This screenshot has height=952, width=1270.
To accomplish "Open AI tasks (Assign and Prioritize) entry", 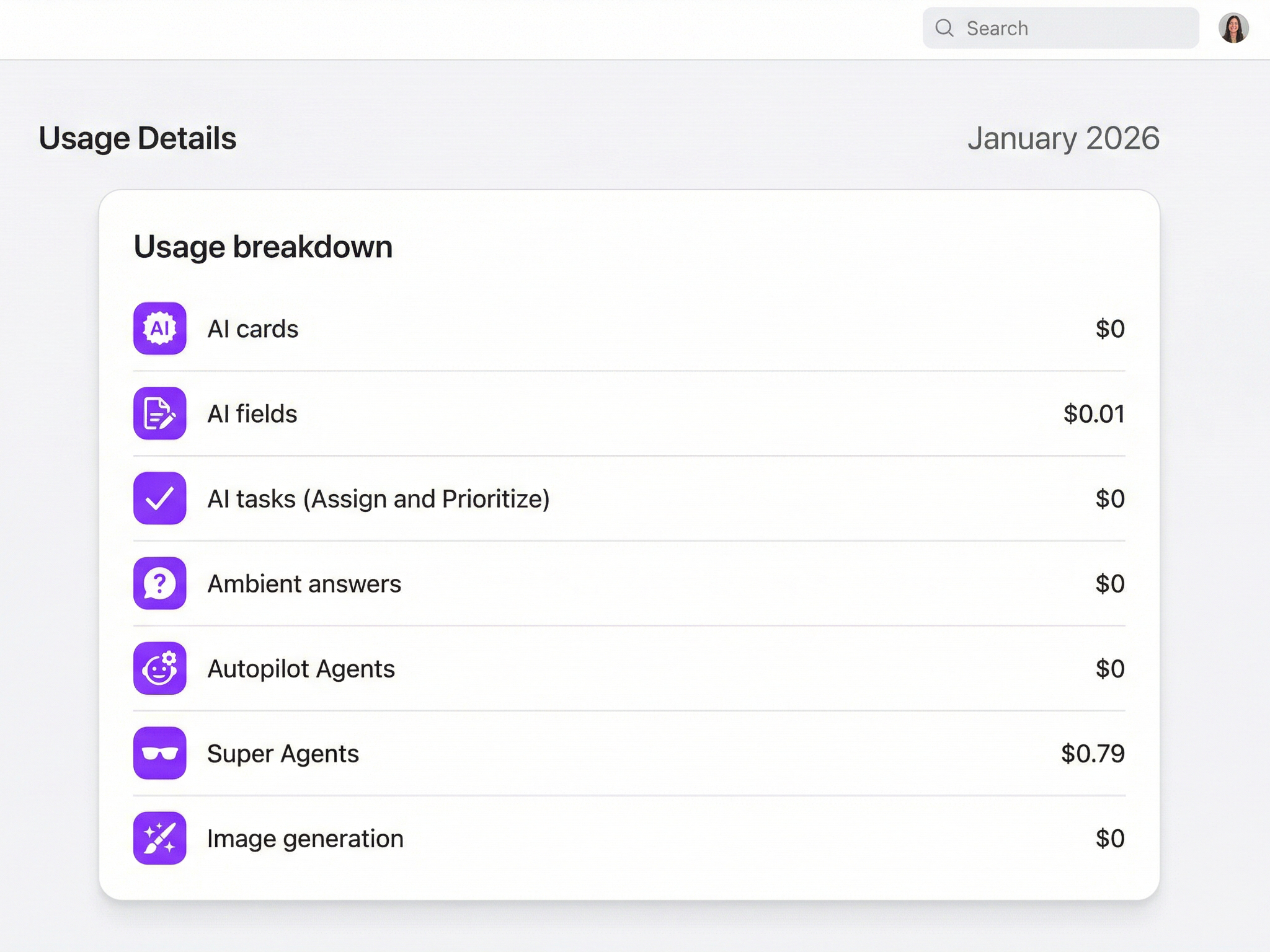I will (378, 499).
